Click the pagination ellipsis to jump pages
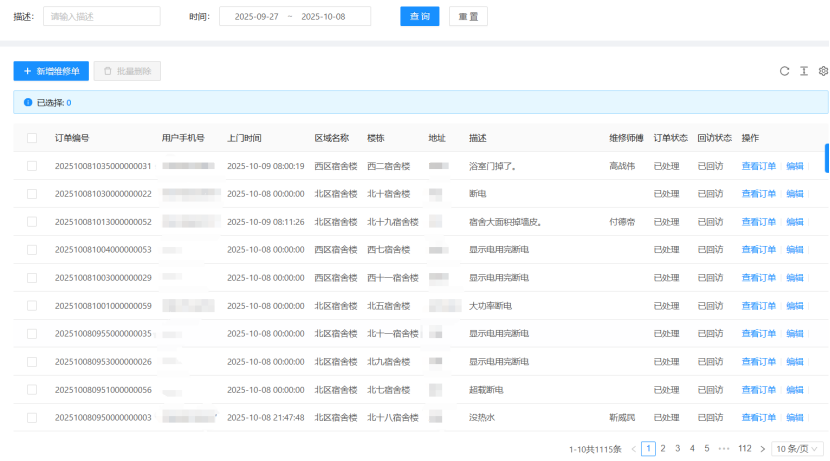Image resolution: width=830 pixels, height=461 pixels. coord(724,449)
